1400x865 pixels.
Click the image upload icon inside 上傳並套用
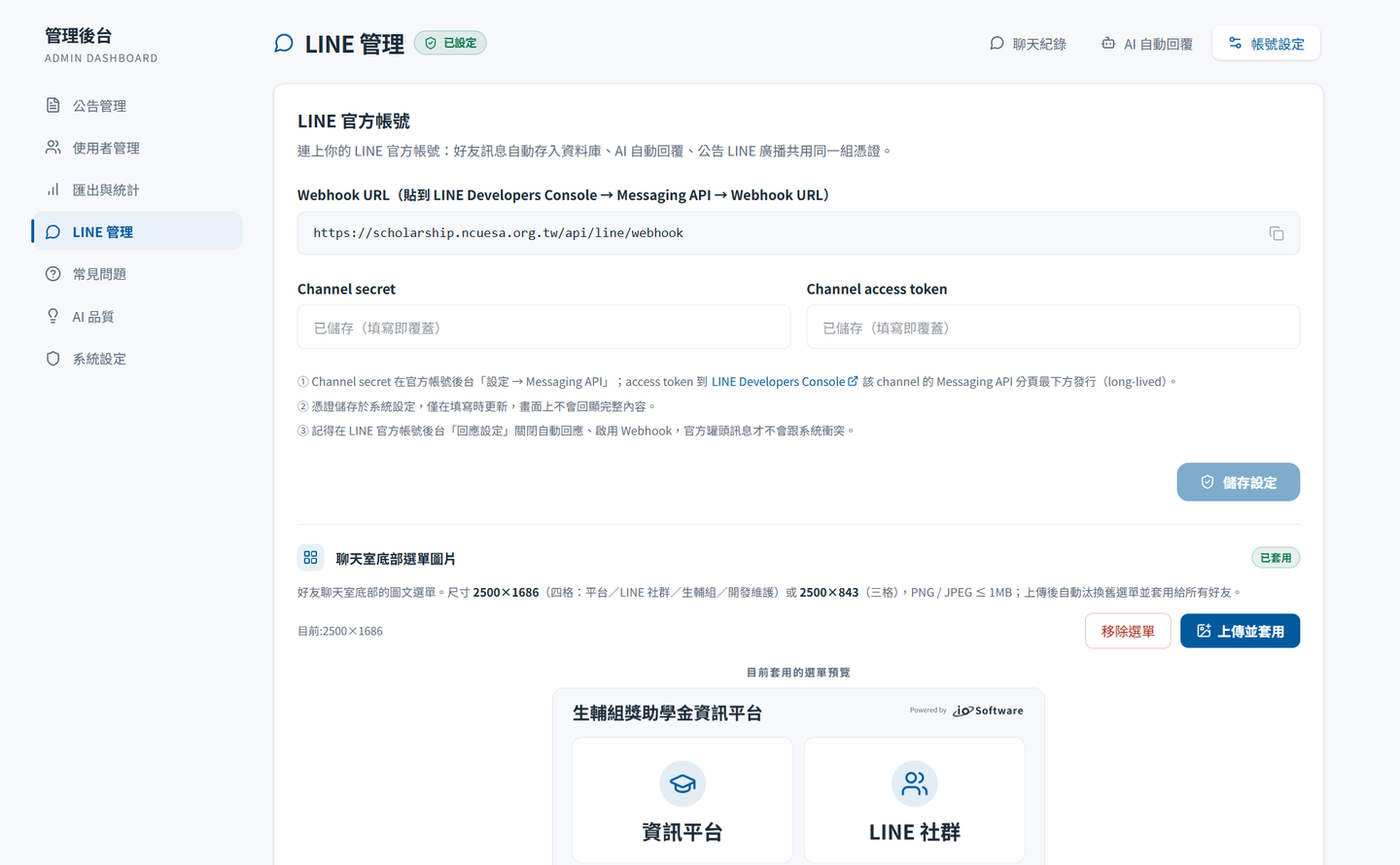tap(1204, 631)
